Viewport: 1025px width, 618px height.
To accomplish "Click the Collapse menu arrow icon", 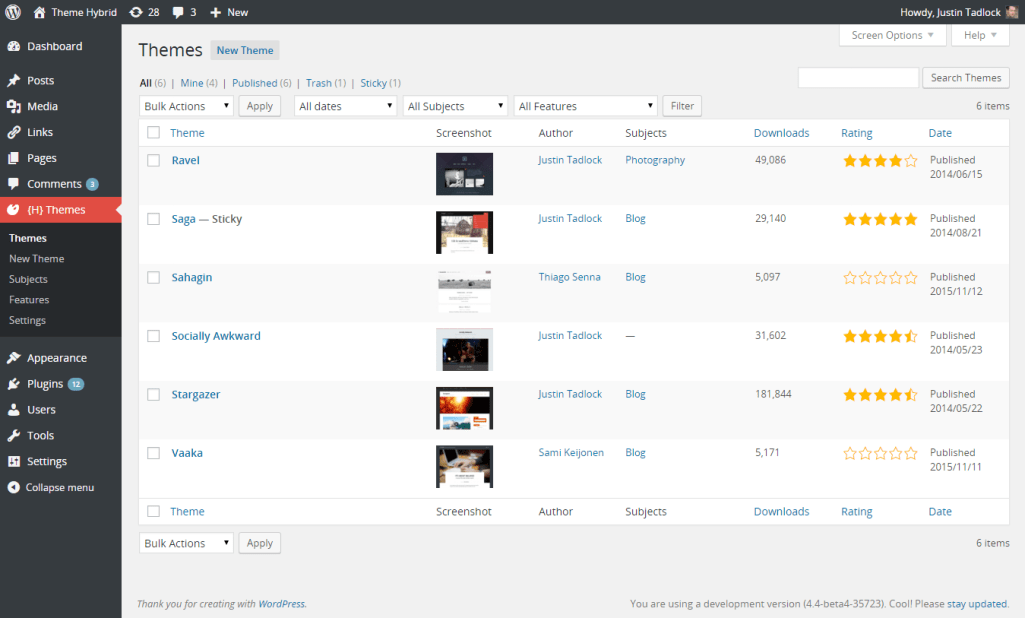I will 14,487.
